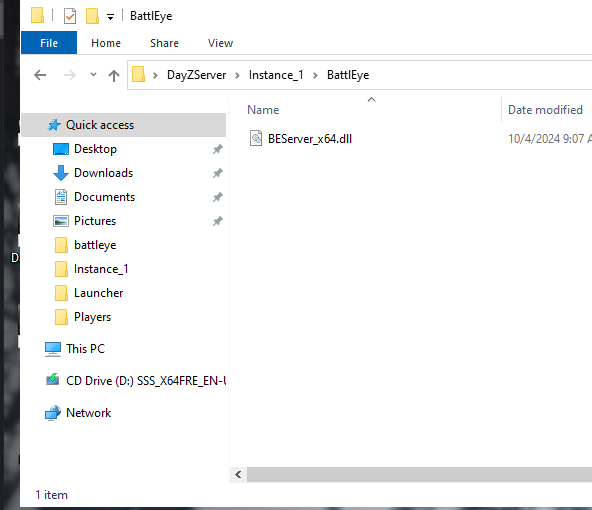Click the New folder quick access toolbar icon
The width and height of the screenshot is (592, 510).
[92, 16]
